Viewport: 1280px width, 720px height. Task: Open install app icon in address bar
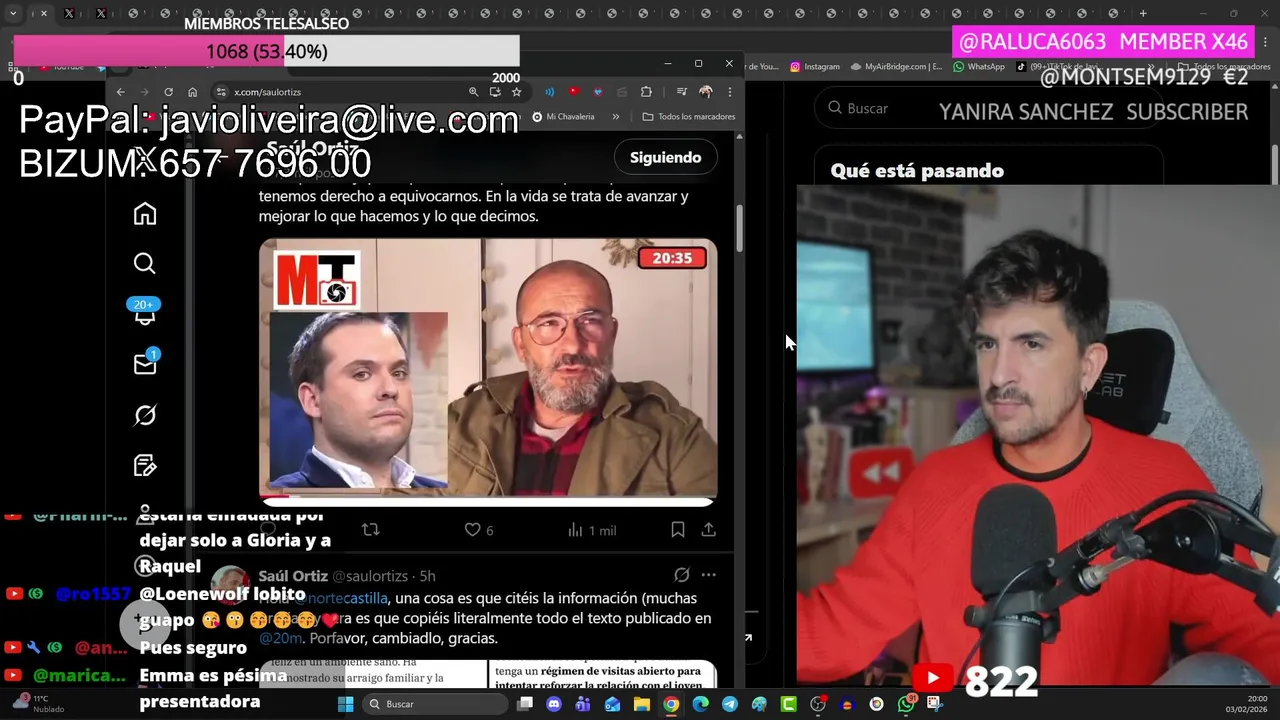(x=495, y=92)
